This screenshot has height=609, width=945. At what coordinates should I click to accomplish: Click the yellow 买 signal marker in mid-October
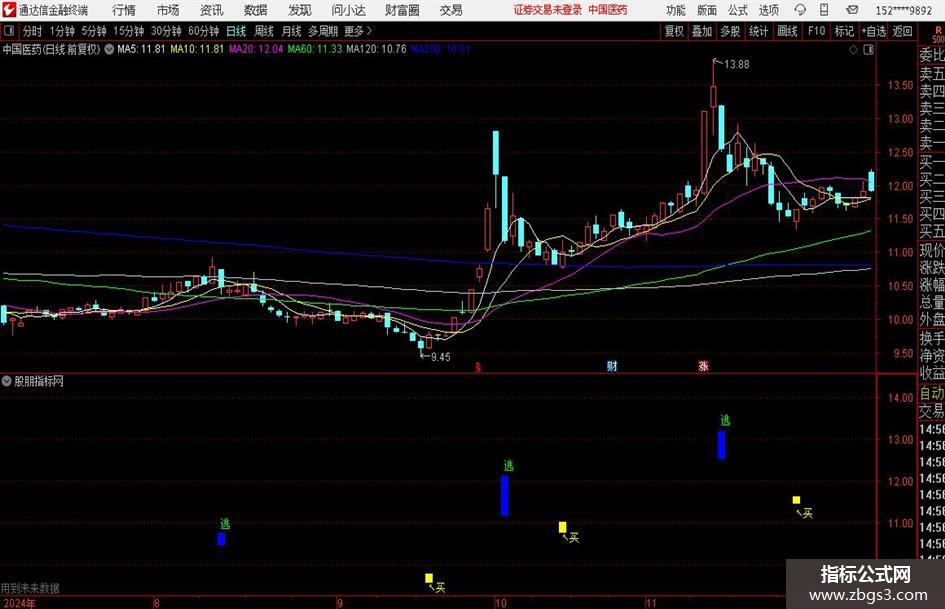(562, 528)
